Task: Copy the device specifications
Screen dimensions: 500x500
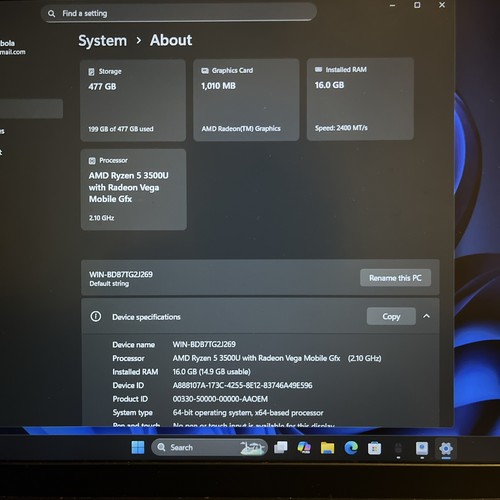Action: 391,316
